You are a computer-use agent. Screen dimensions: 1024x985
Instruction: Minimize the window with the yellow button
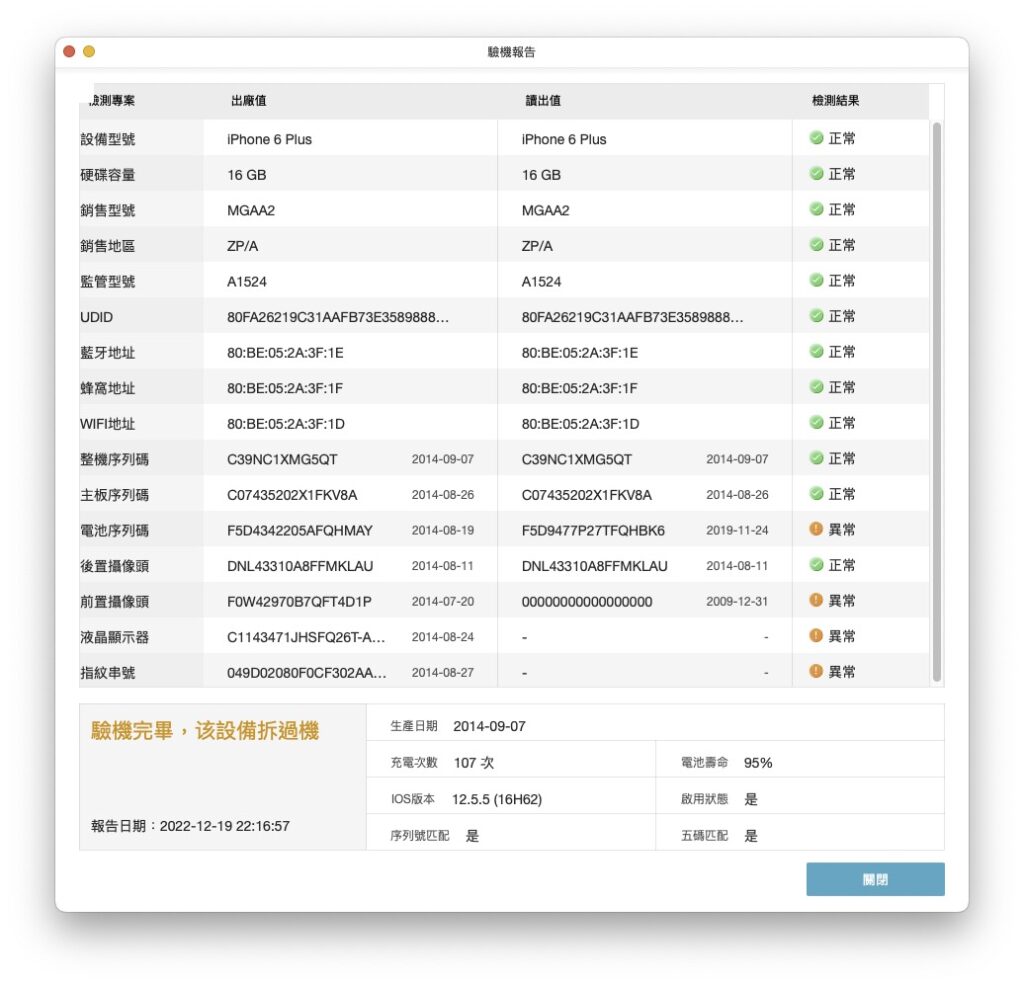(89, 52)
